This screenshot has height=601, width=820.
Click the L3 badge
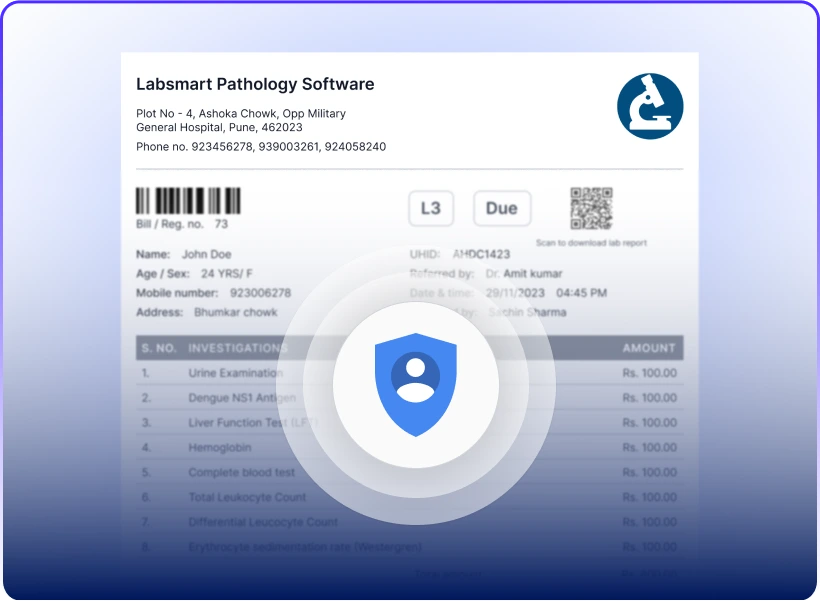[431, 208]
